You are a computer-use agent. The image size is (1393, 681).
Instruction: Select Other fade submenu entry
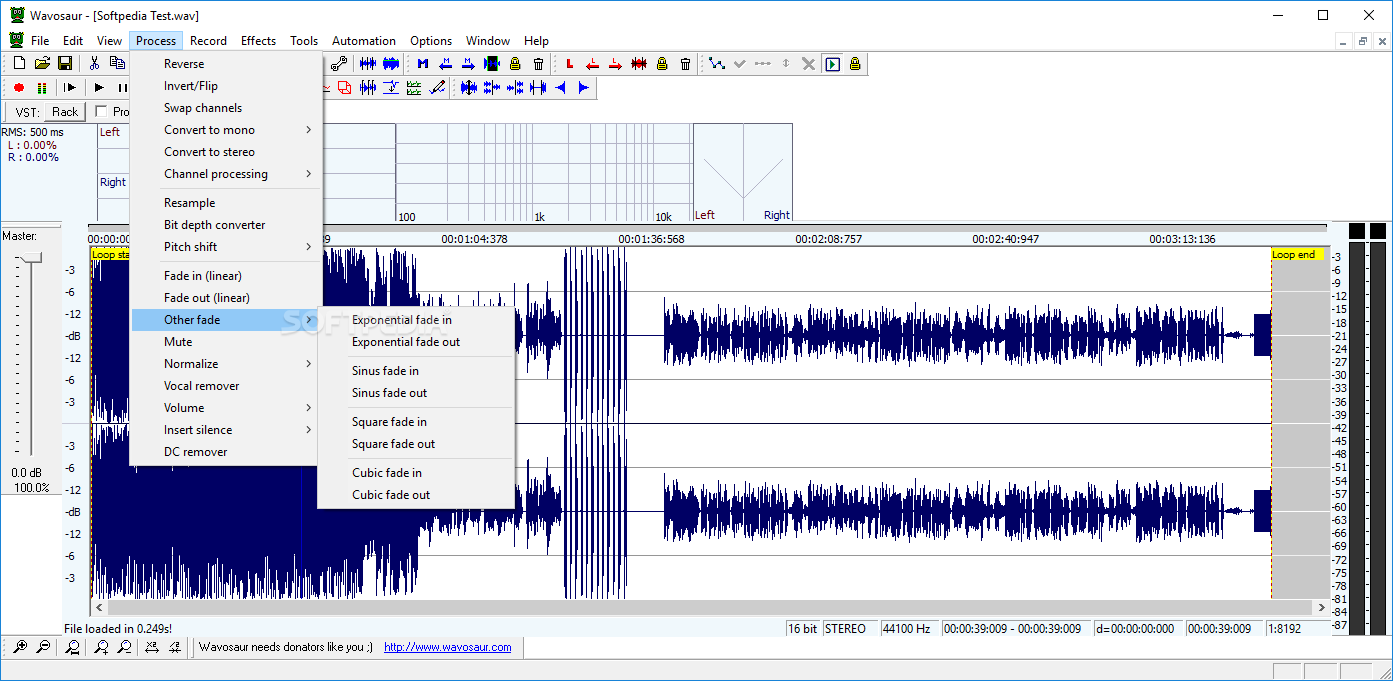pyautogui.click(x=226, y=320)
